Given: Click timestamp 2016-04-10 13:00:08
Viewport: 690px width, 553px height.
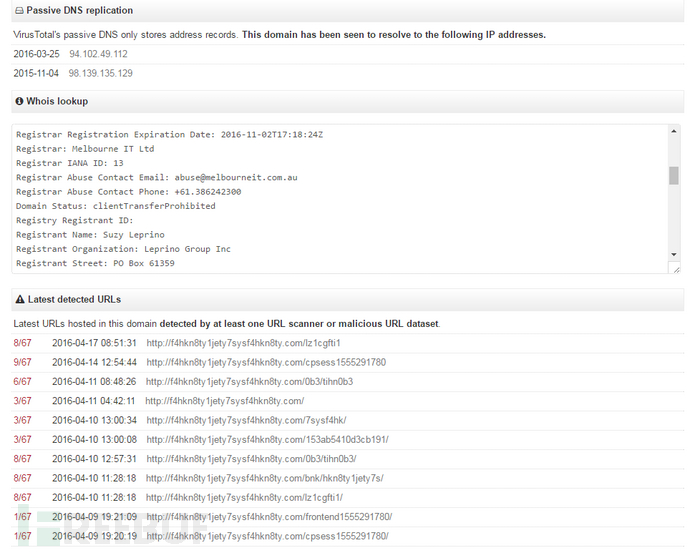Looking at the screenshot, I should (x=94, y=440).
